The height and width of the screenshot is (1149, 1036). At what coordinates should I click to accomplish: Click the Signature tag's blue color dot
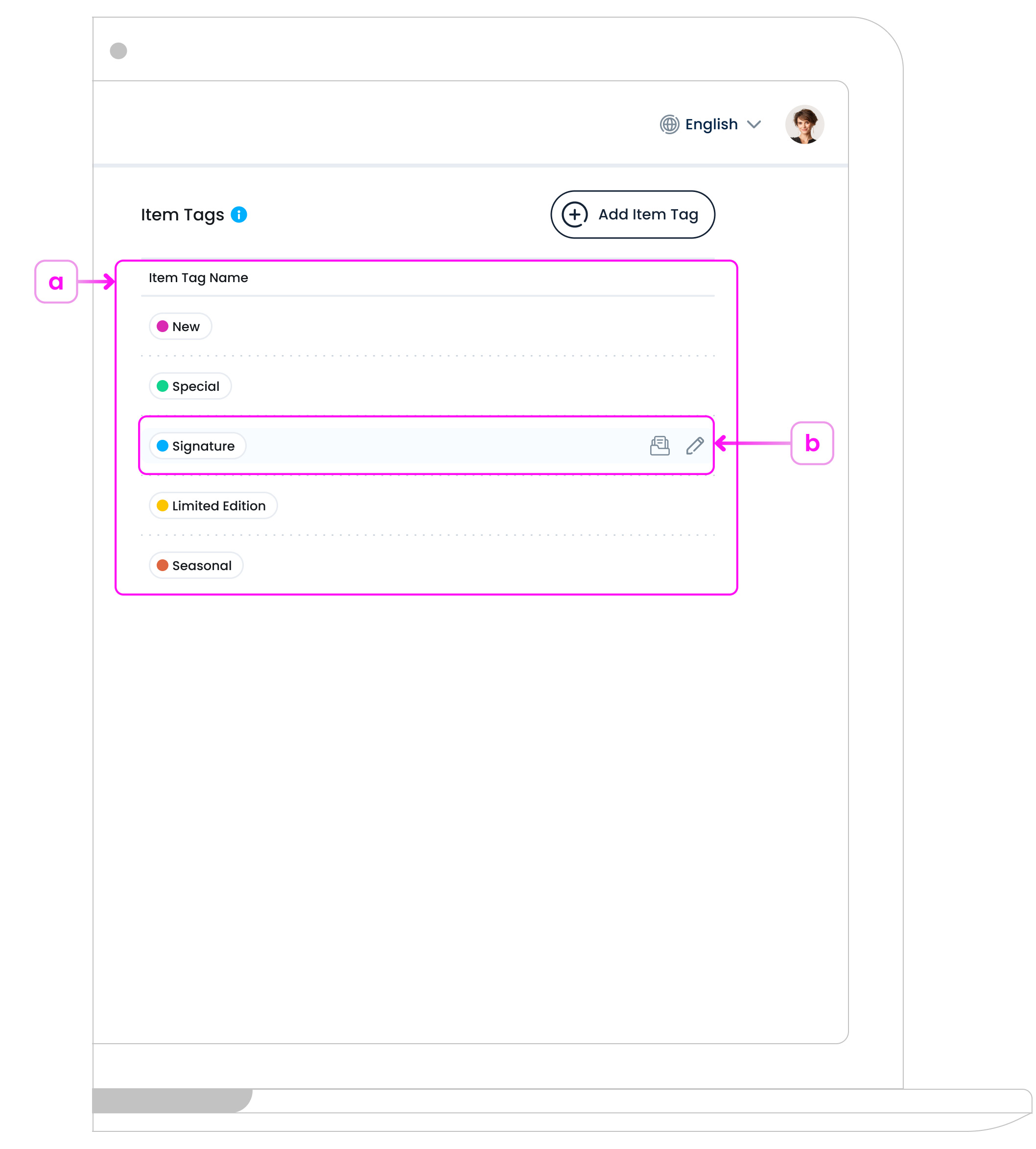pyautogui.click(x=162, y=446)
